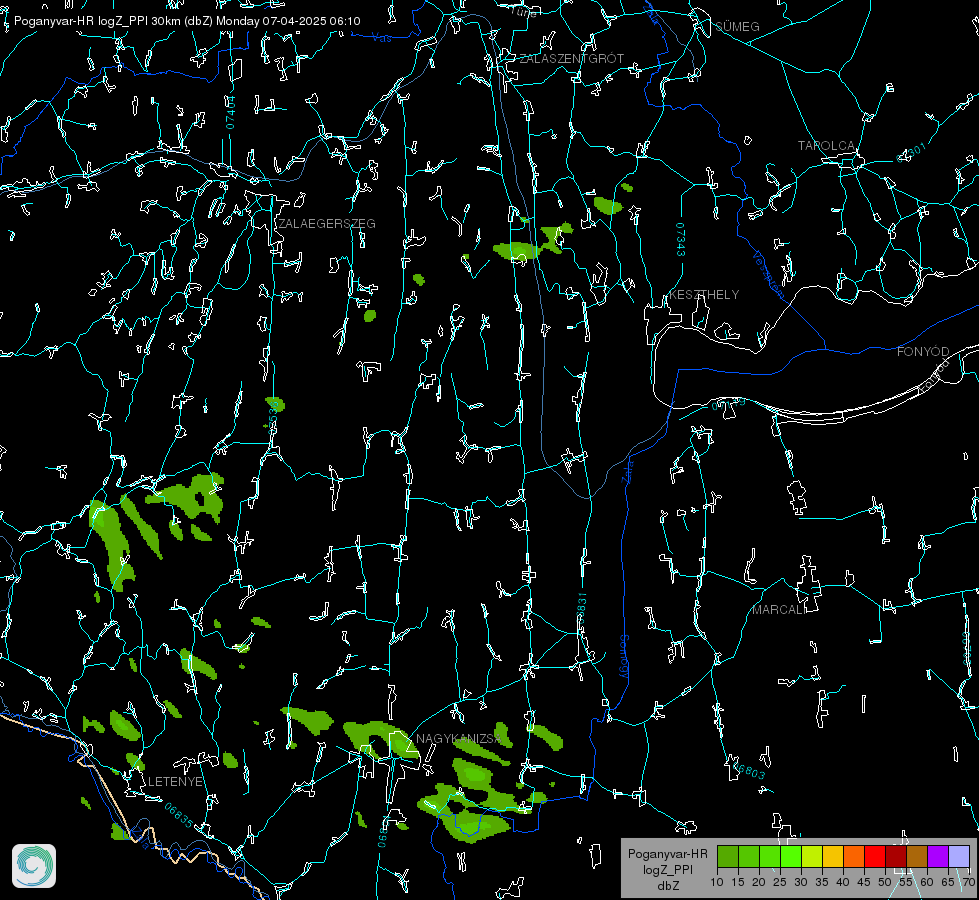Click the road number label 07404
Viewport: 979px width, 900px height.
point(231,113)
